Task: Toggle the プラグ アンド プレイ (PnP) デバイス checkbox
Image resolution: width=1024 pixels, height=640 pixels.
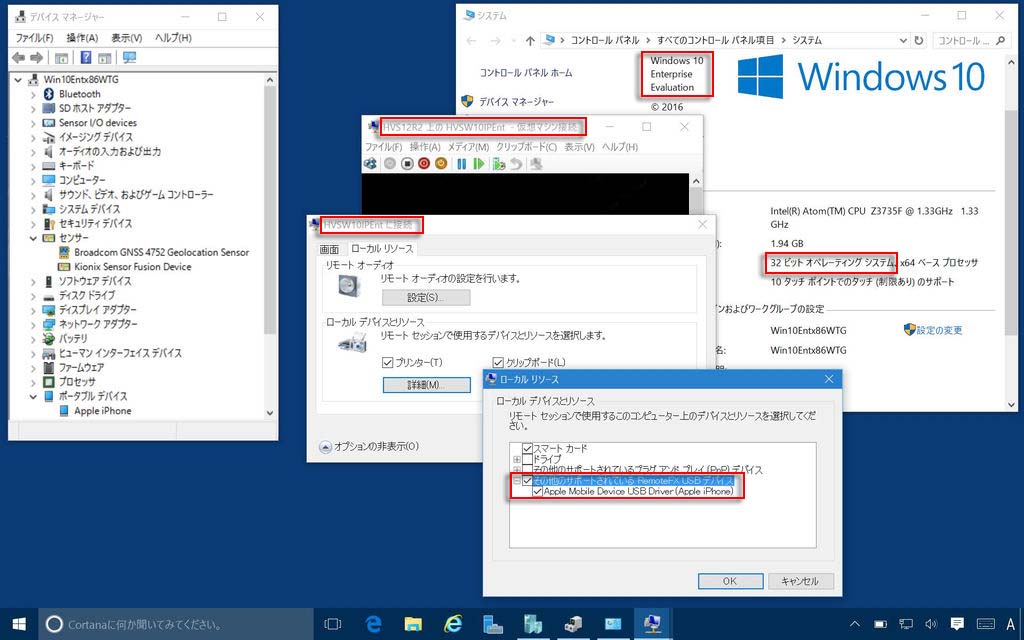Action: pos(528,470)
